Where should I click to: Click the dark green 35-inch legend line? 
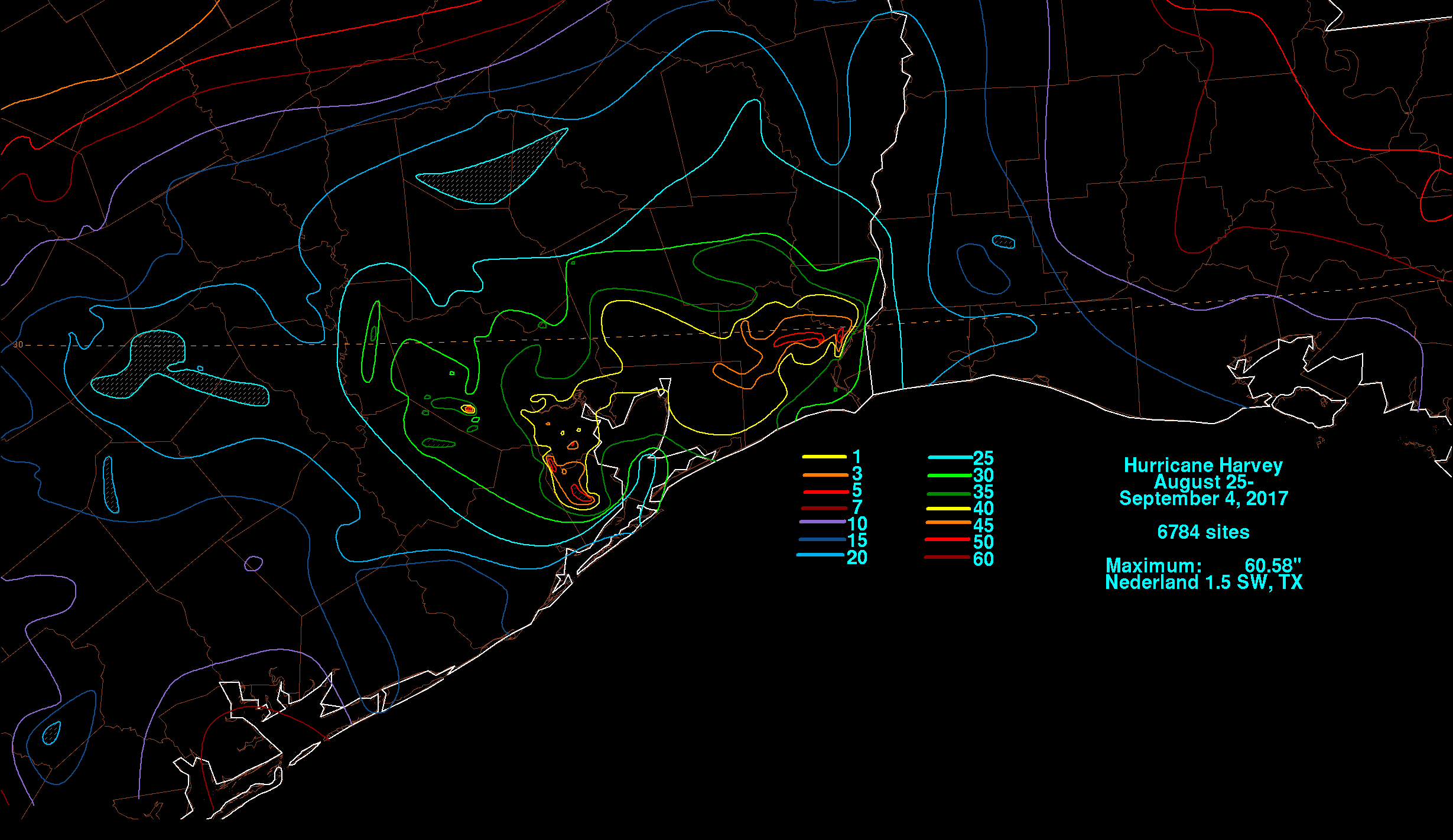[949, 494]
